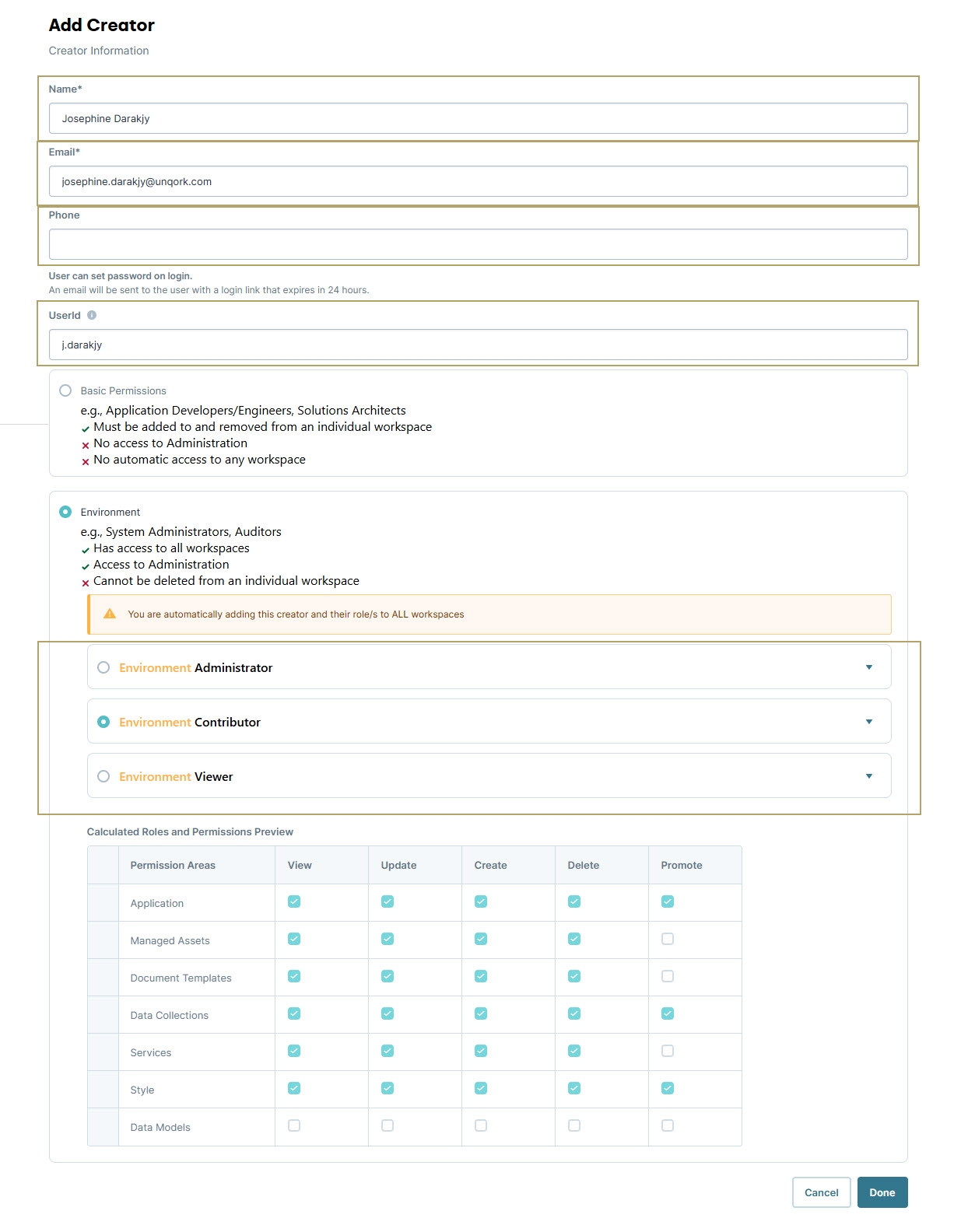Choose Environment Viewer role
This screenshot has height=1232, width=968.
point(103,776)
